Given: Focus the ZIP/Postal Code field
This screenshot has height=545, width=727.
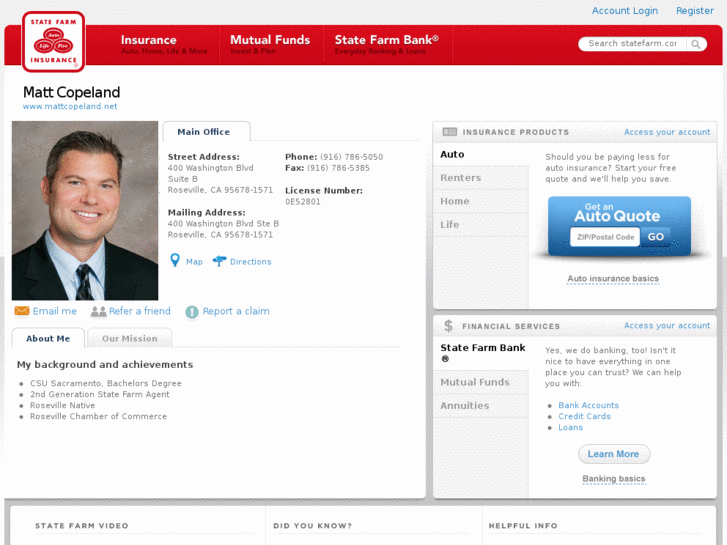Looking at the screenshot, I should [x=605, y=237].
